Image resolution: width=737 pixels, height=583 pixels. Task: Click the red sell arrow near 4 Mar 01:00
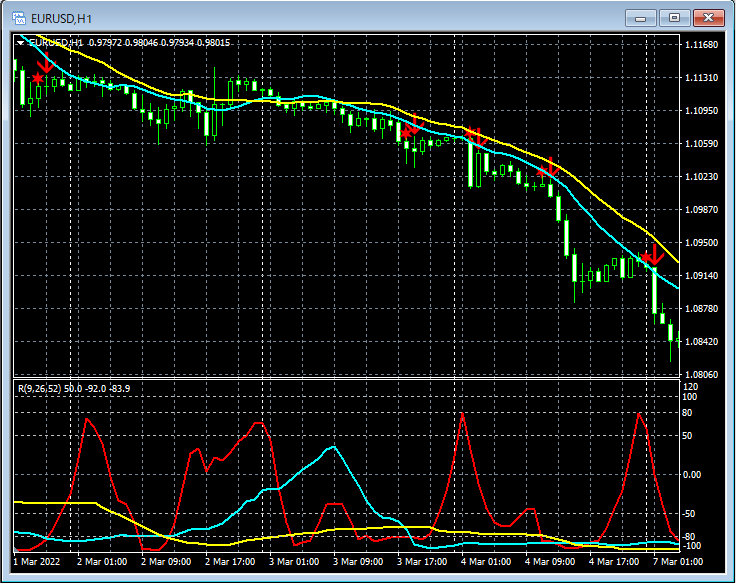coord(478,138)
